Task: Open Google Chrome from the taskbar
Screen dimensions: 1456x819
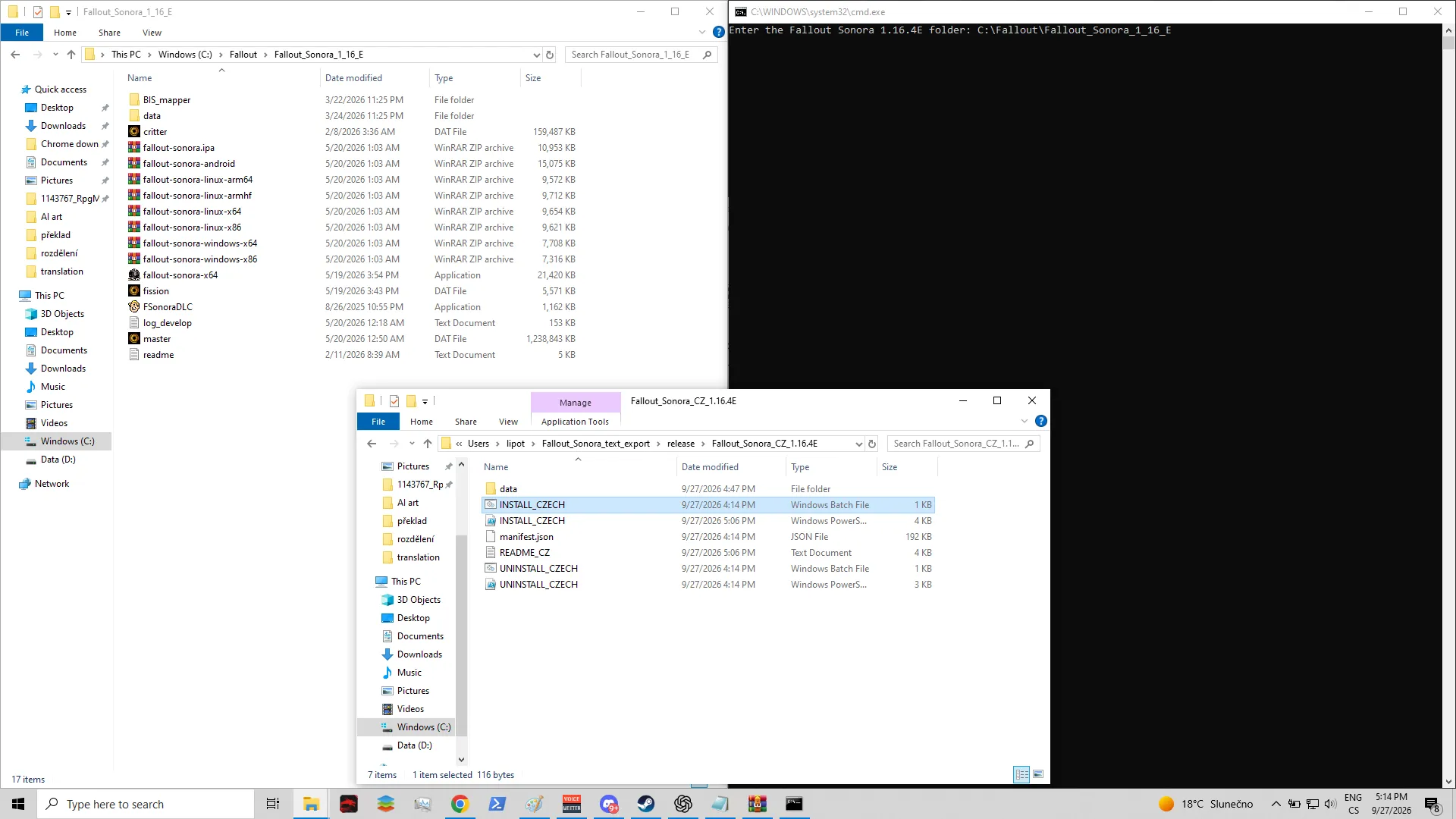Action: point(460,805)
